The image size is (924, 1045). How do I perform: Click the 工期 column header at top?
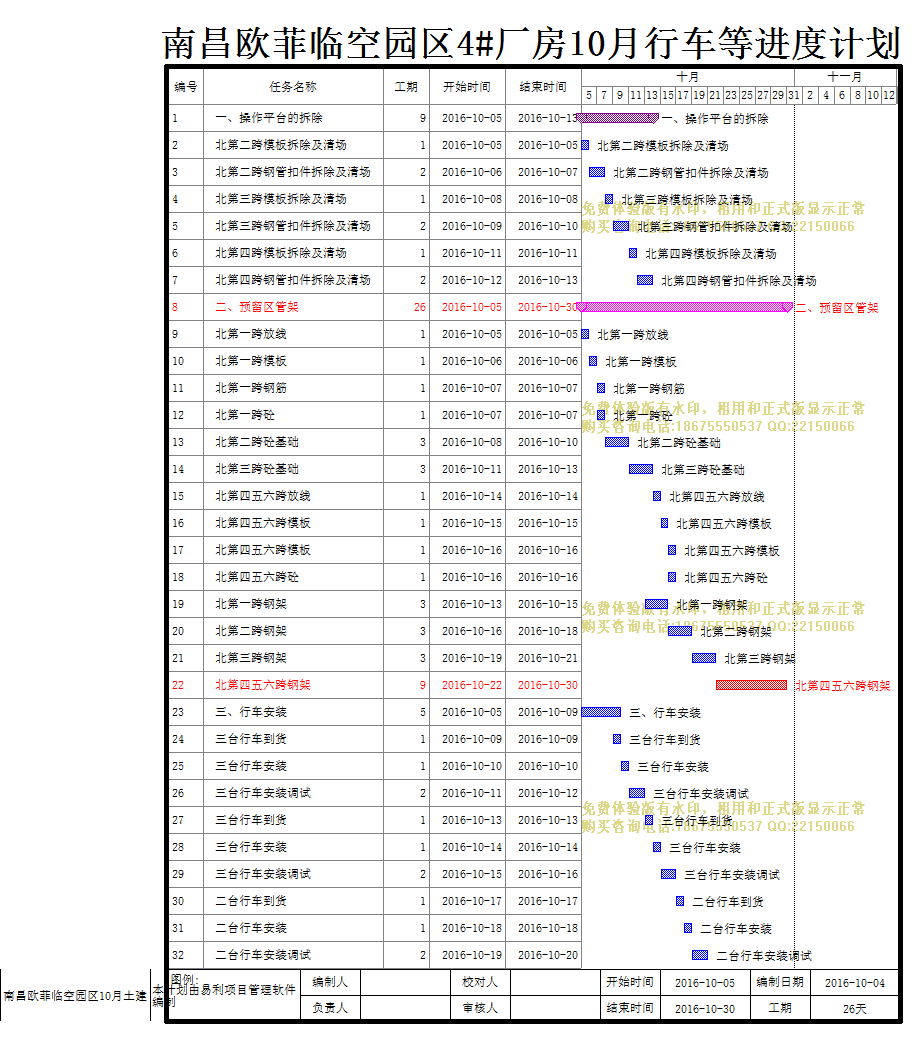coord(406,87)
